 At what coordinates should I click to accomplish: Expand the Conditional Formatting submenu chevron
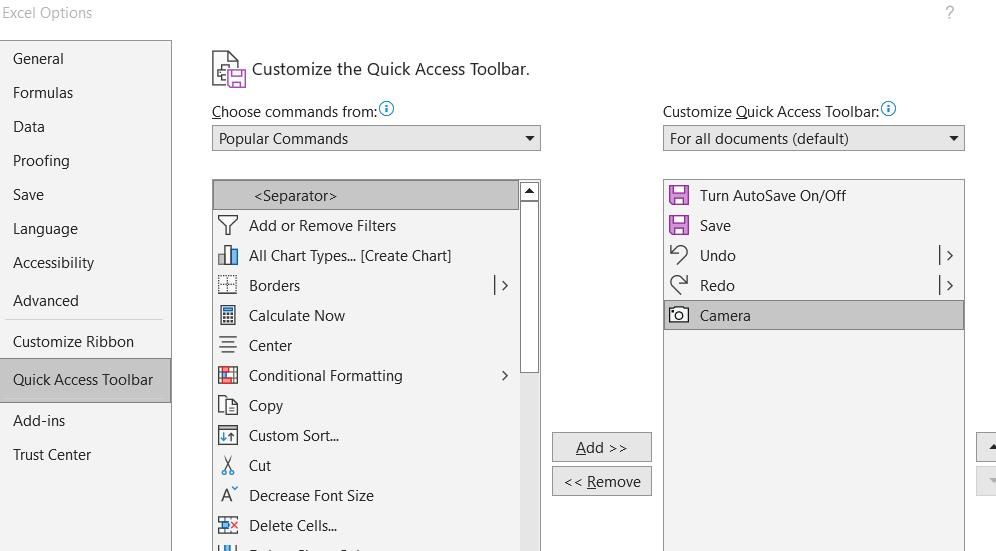504,376
